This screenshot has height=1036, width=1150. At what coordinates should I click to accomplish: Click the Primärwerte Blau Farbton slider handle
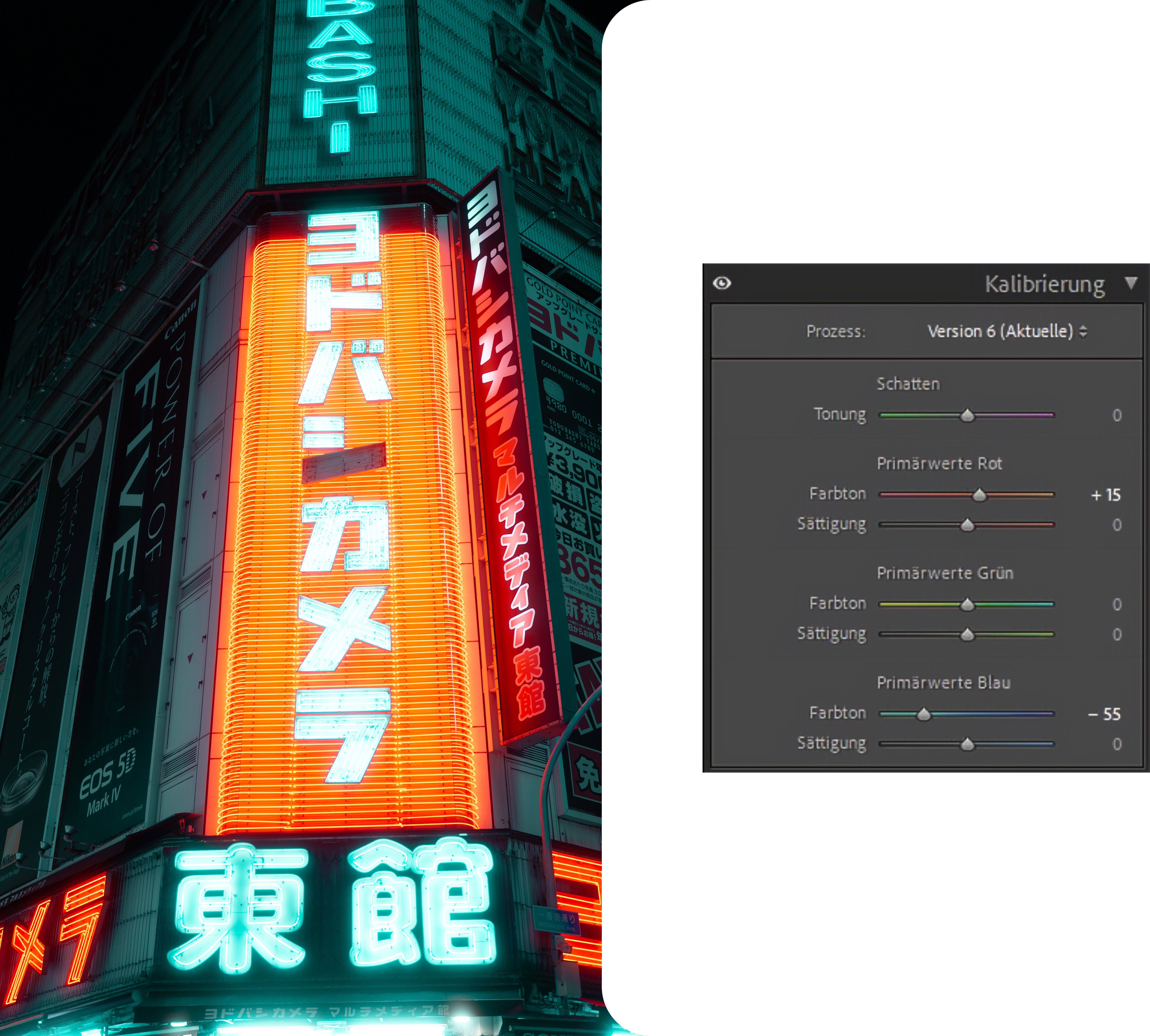923,714
